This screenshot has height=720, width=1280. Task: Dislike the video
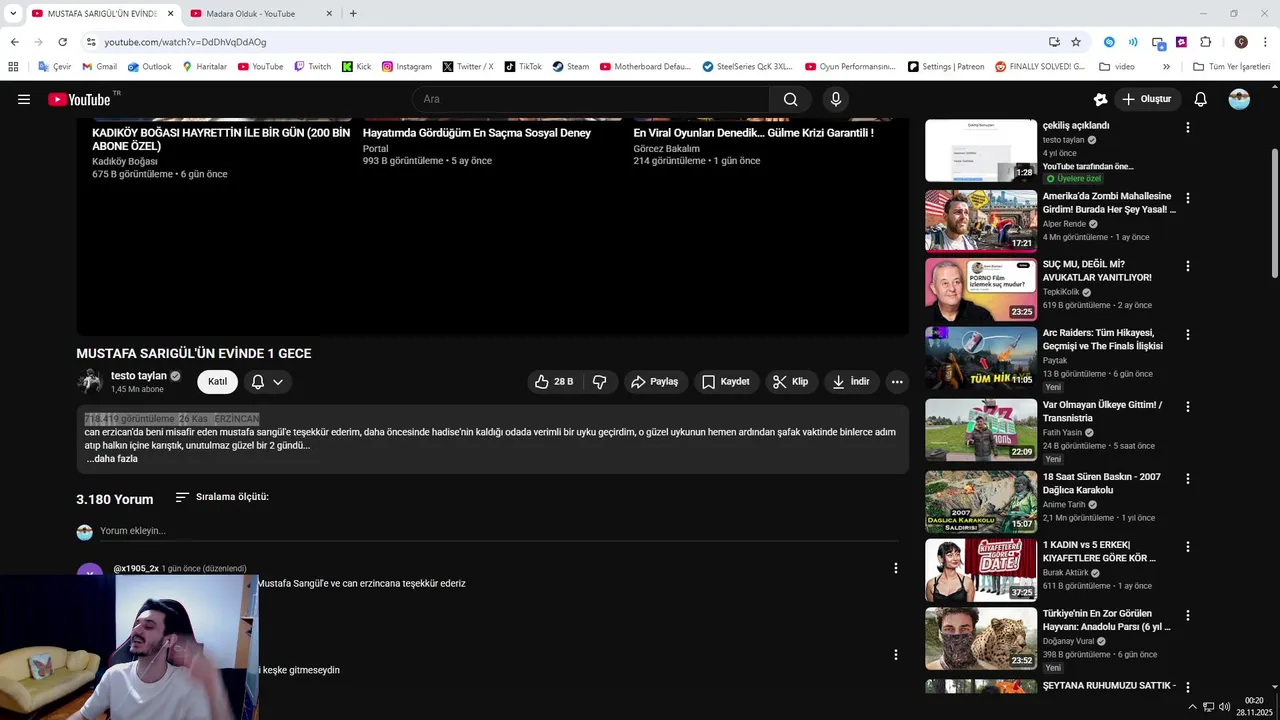600,381
